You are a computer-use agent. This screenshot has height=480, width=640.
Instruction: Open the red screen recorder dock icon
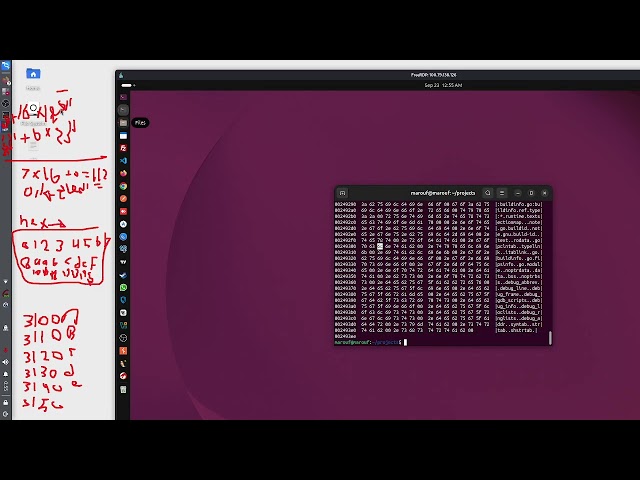pos(123,211)
